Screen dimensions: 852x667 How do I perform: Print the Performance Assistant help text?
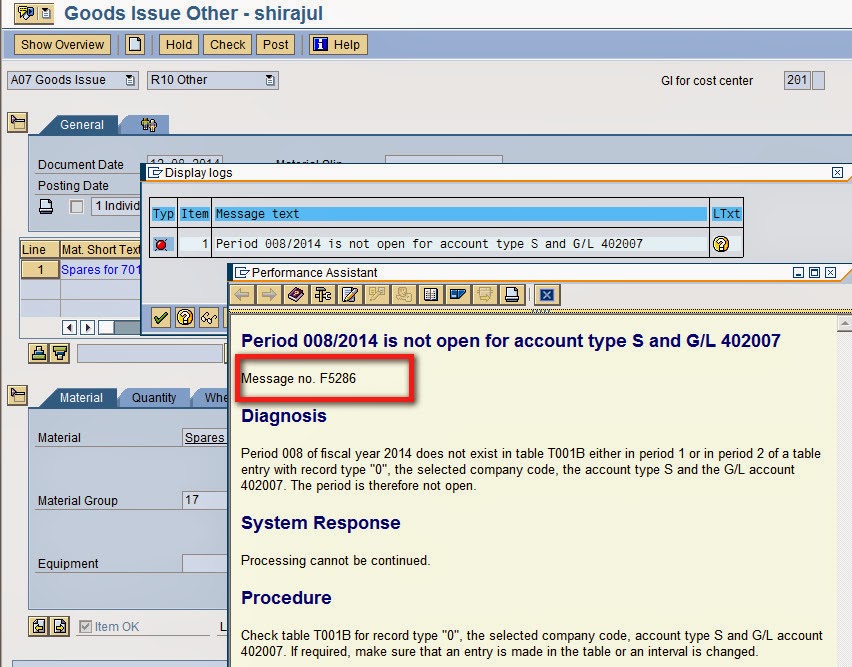click(511, 295)
